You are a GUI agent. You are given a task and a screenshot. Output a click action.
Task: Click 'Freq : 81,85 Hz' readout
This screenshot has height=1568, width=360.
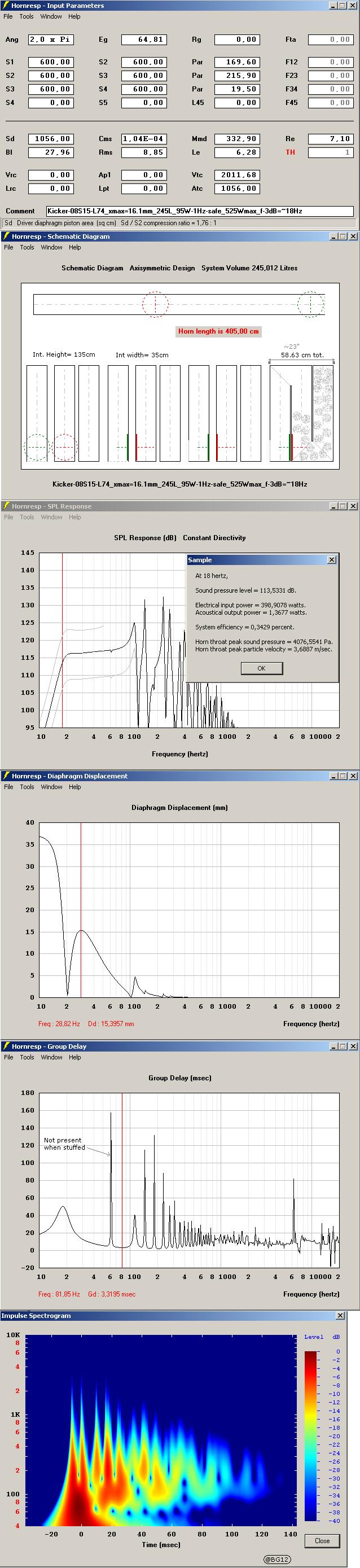tap(59, 1294)
